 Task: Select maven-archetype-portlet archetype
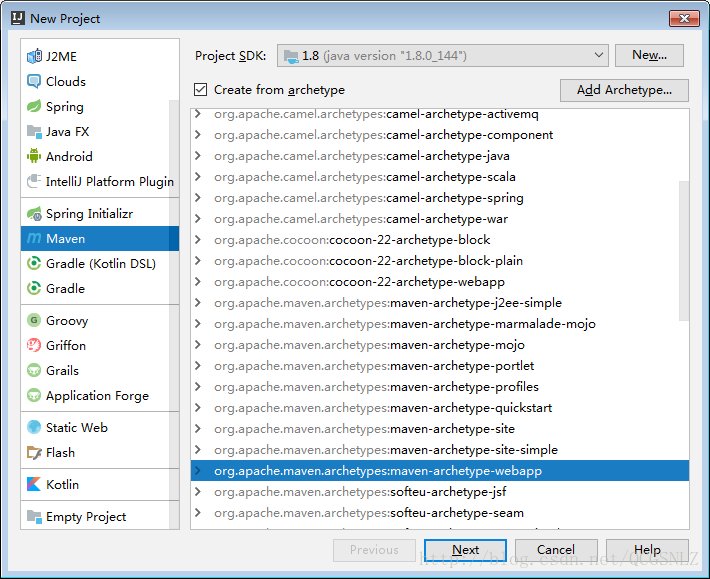(x=440, y=365)
